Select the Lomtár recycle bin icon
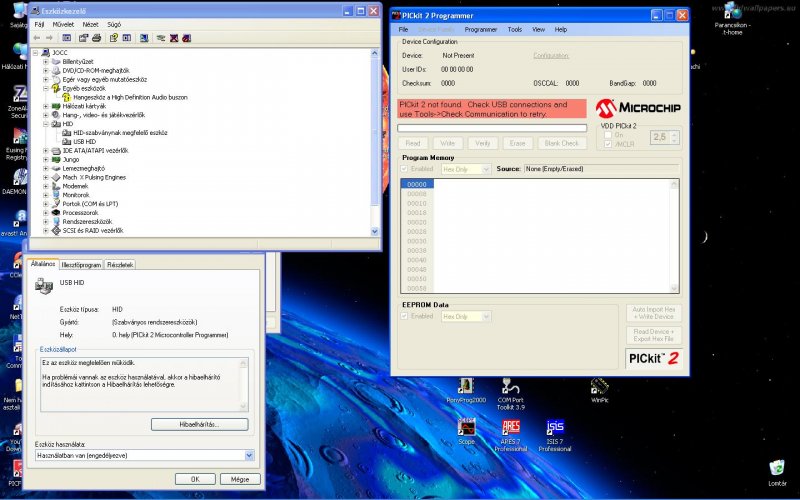 [777, 473]
